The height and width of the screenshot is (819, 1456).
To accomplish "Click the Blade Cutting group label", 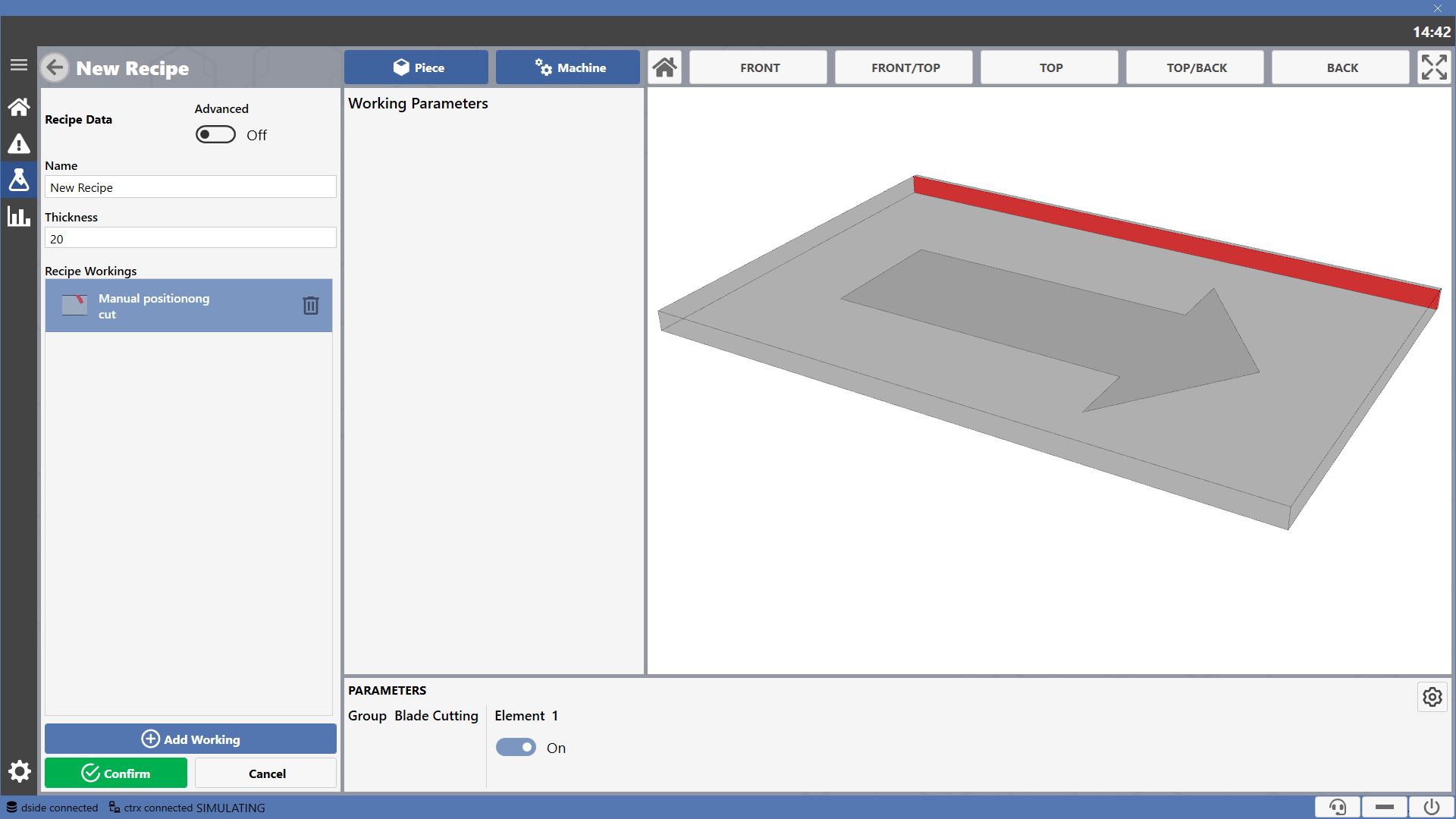I will [x=436, y=716].
